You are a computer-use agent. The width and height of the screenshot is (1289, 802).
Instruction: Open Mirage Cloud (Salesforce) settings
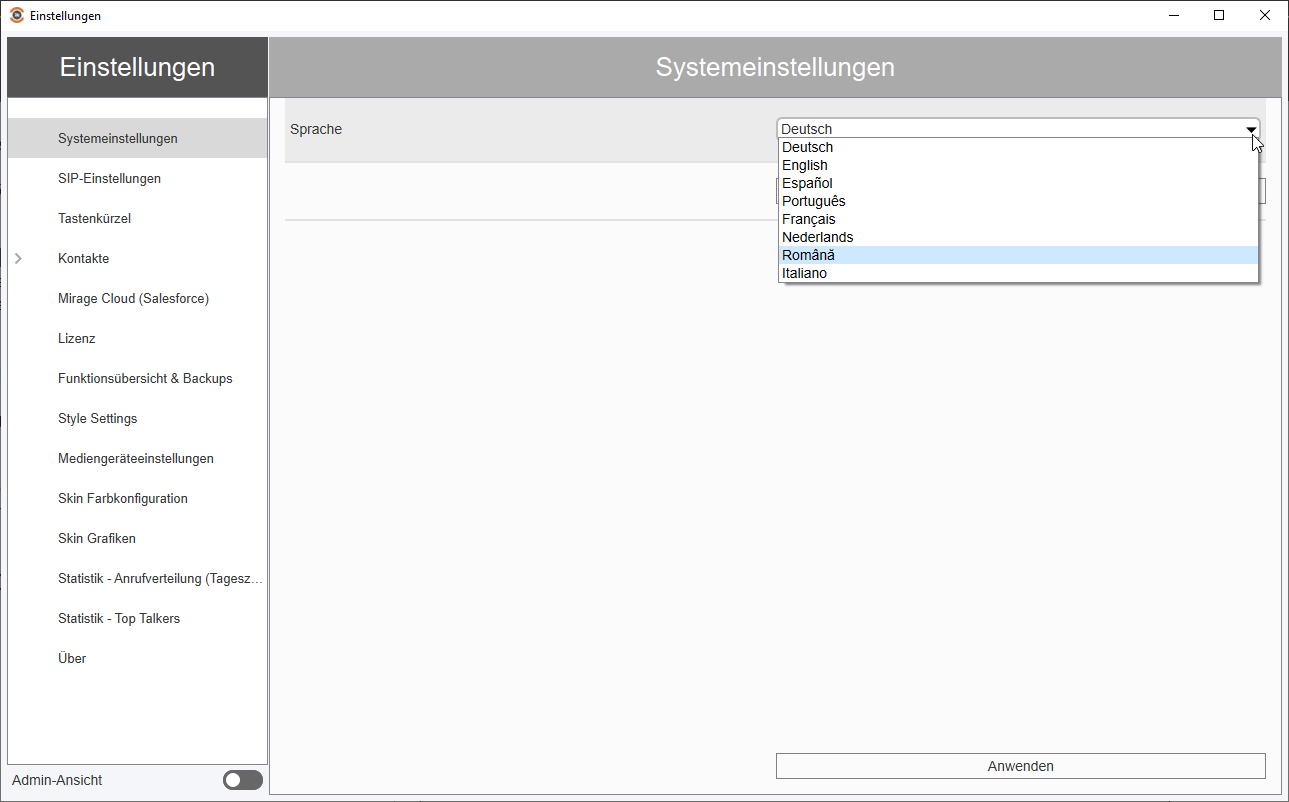click(138, 298)
